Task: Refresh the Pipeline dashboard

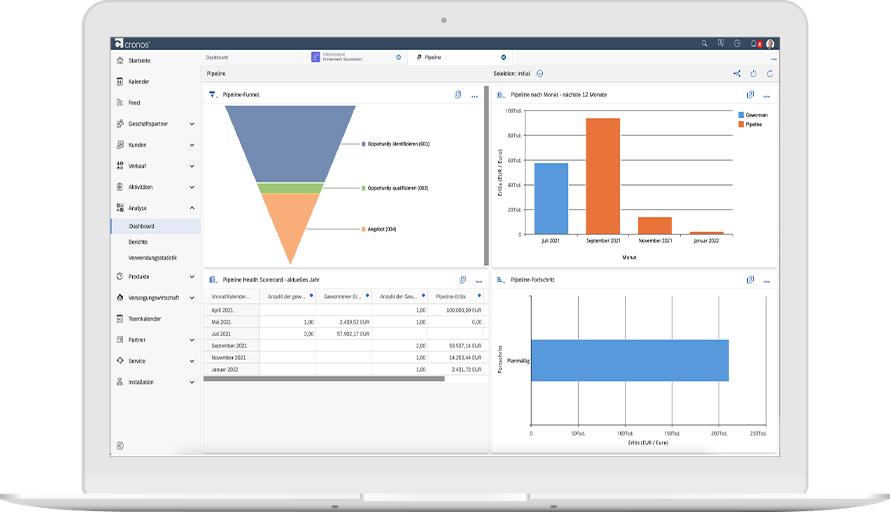Action: [x=769, y=73]
